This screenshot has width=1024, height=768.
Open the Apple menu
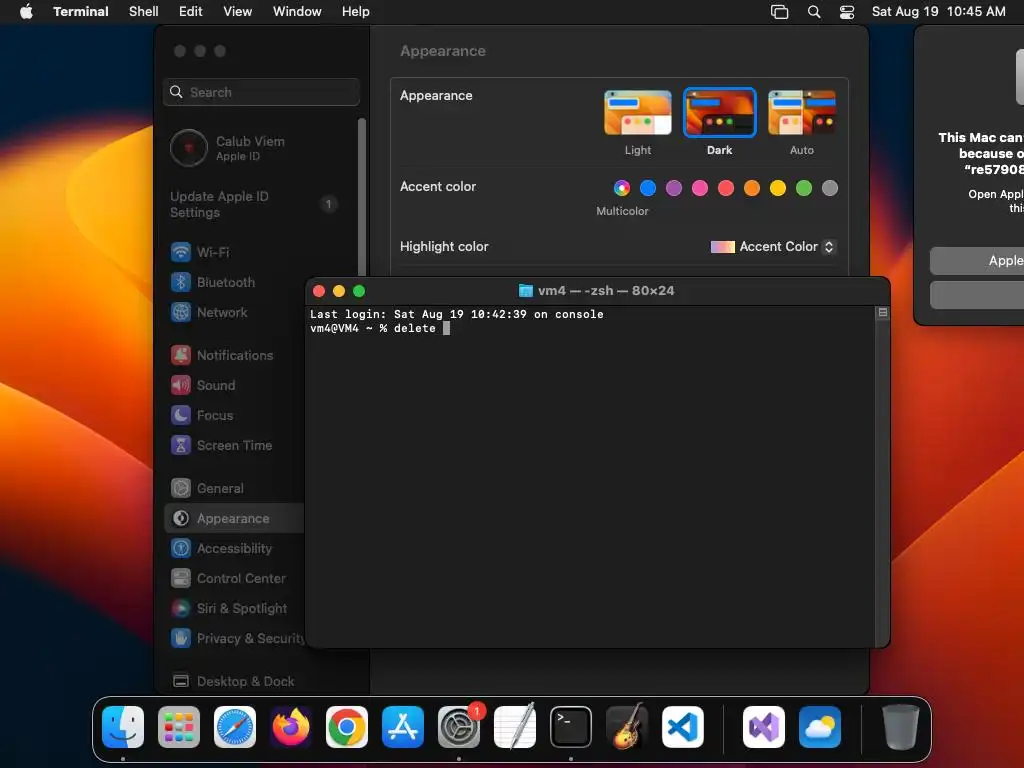click(26, 11)
